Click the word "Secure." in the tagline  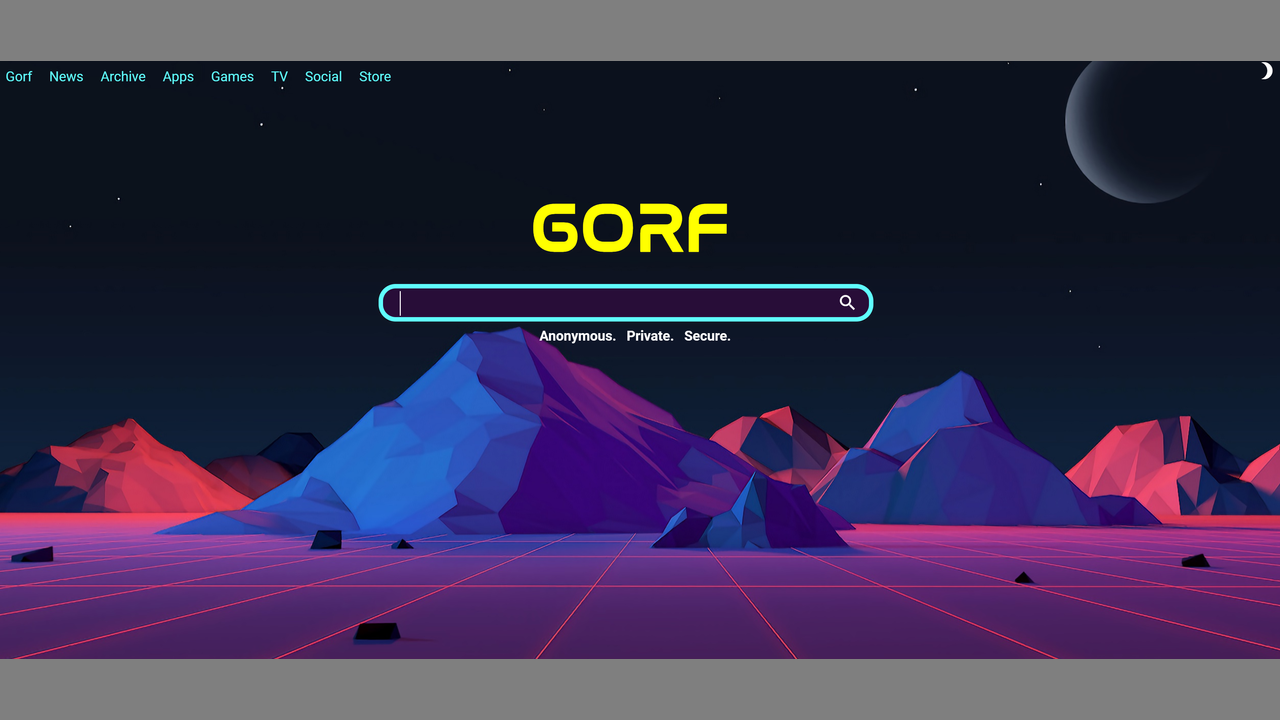click(707, 336)
